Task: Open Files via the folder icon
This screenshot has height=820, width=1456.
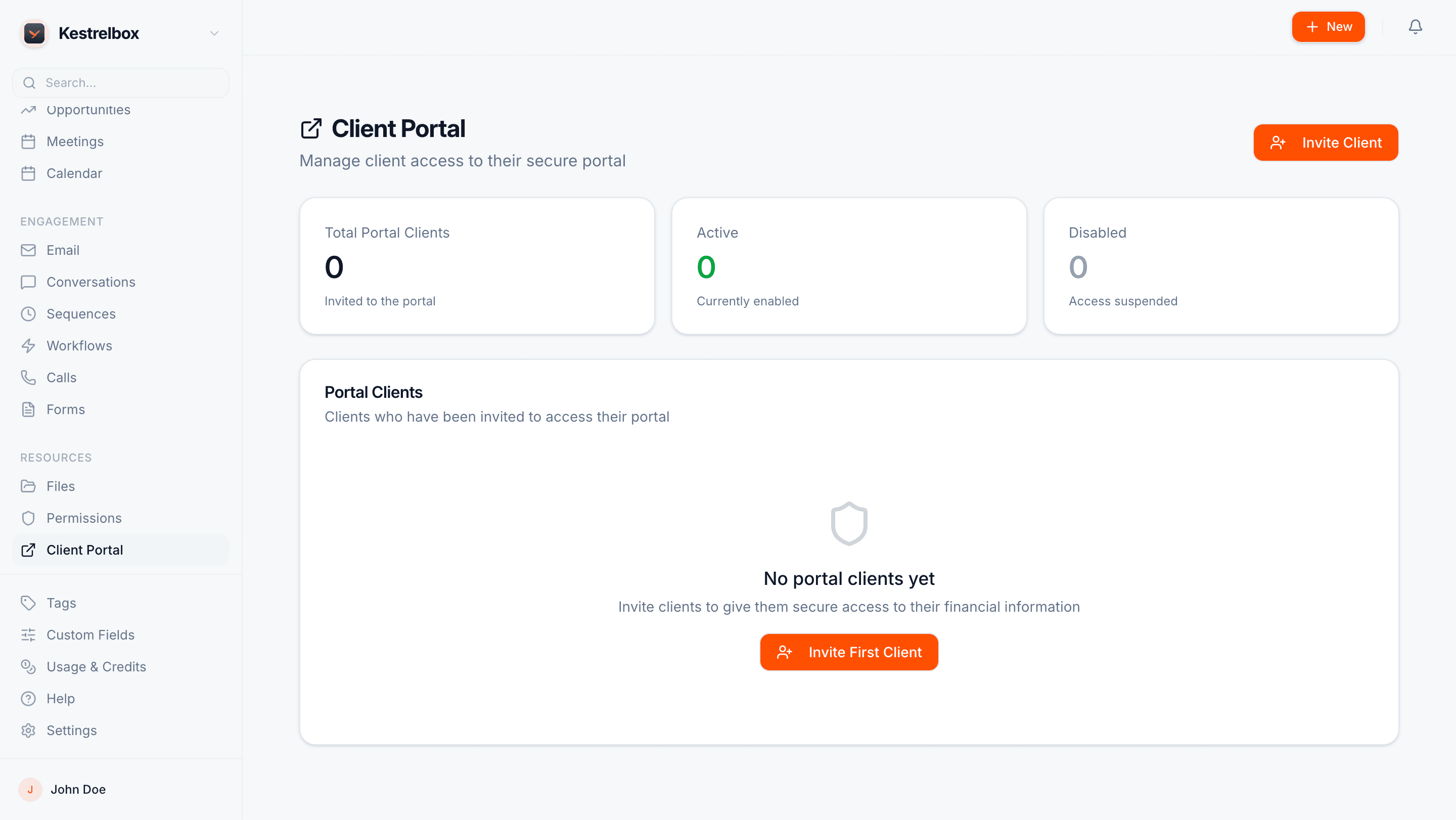Action: pyautogui.click(x=29, y=486)
